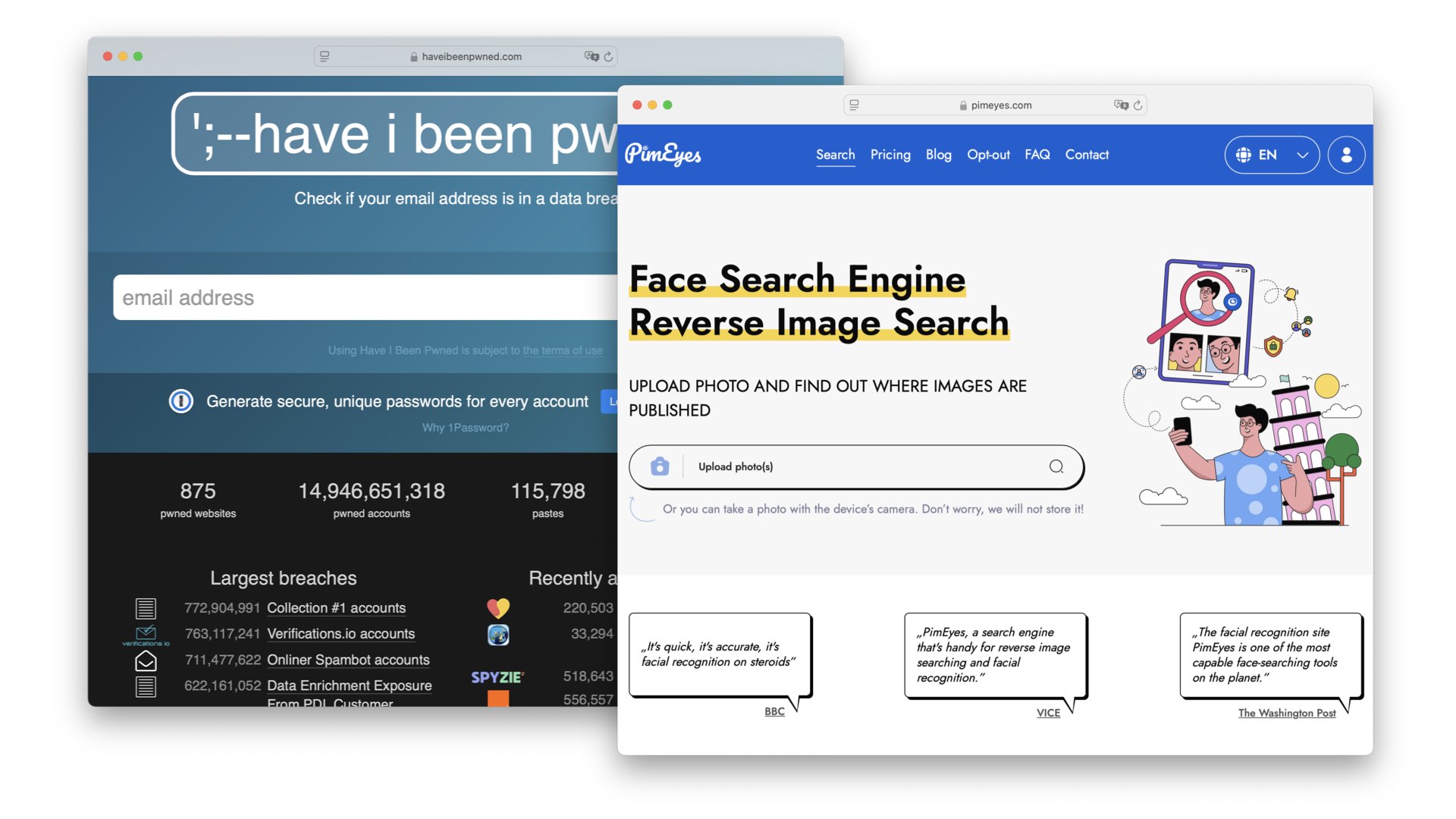Click the Data Enrichment Exposure list icon
Image resolution: width=1456 pixels, height=819 pixels.
[146, 686]
